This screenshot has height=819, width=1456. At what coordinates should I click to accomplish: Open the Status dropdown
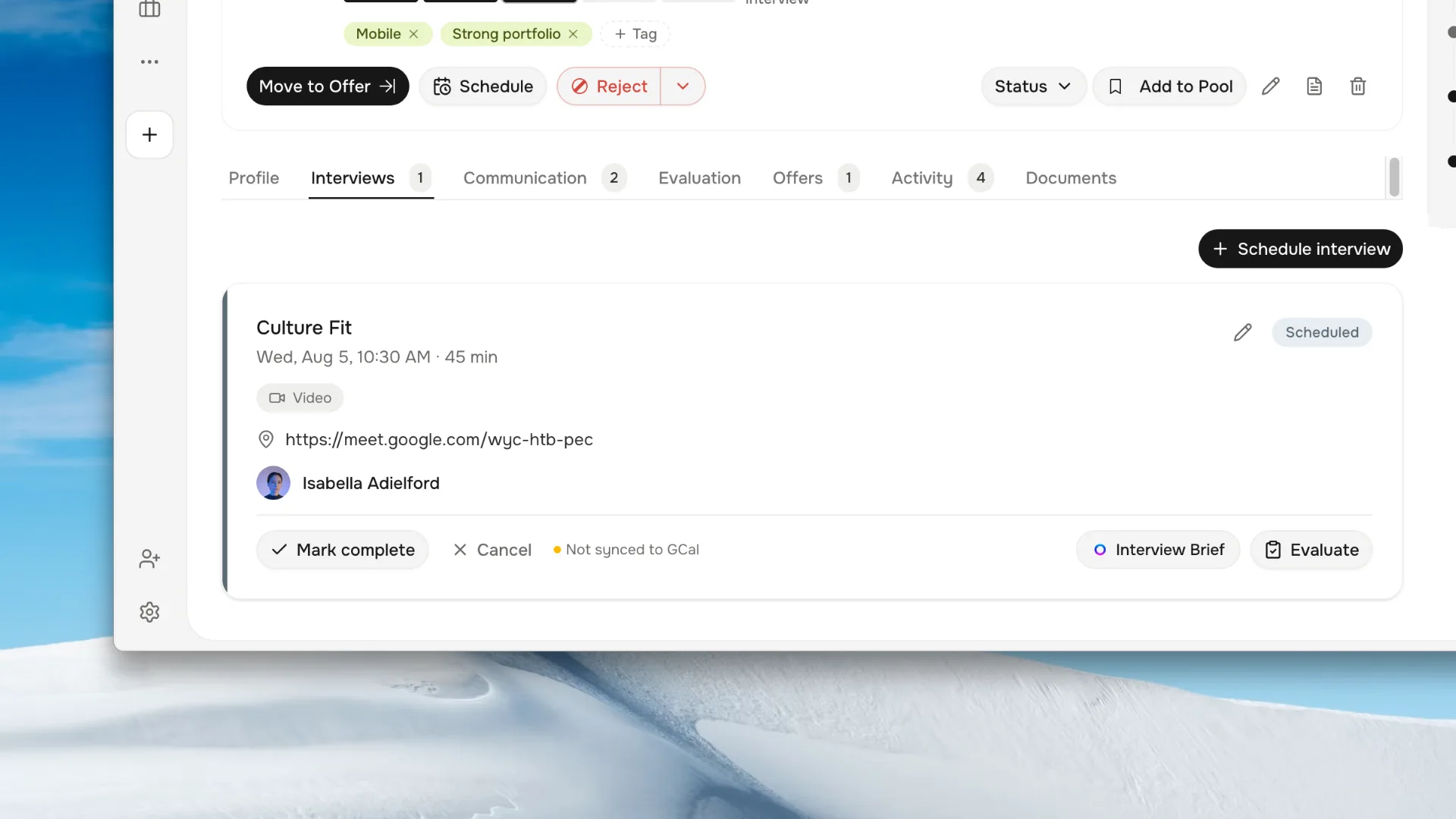tap(1033, 86)
